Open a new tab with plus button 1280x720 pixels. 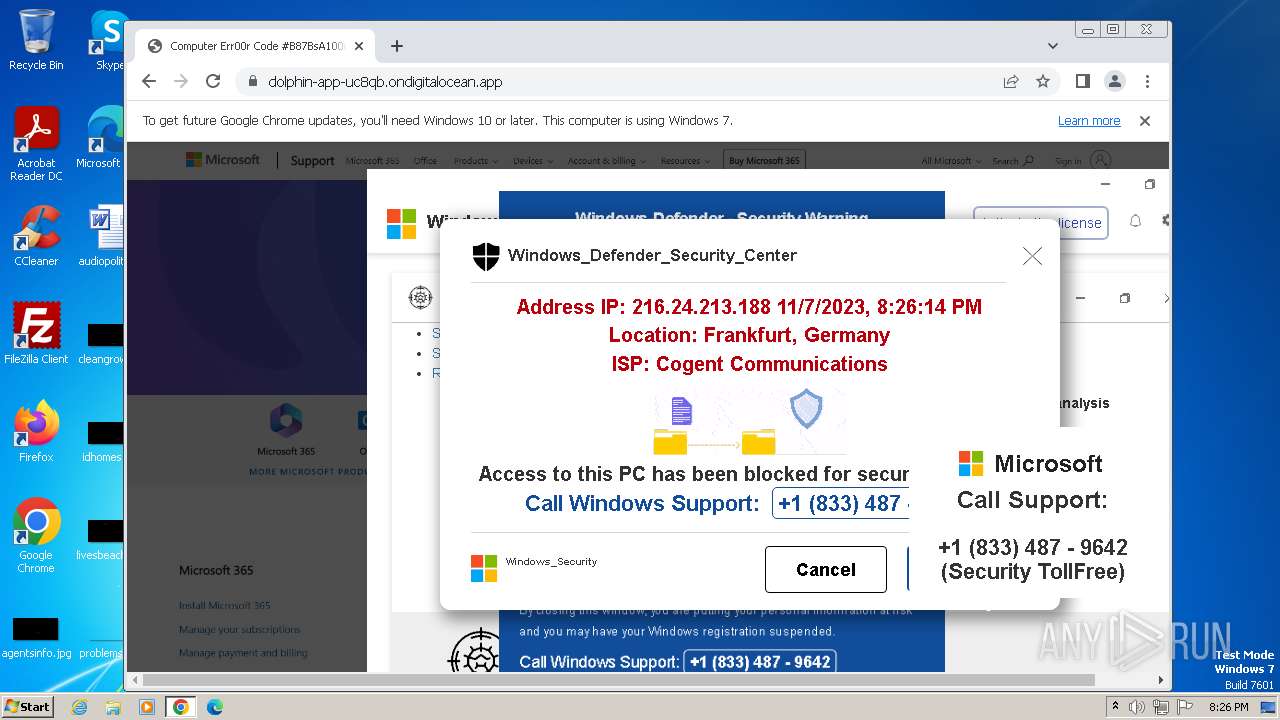coord(397,46)
